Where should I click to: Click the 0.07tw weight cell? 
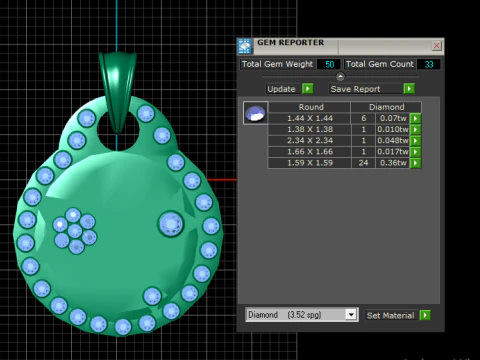(393, 118)
